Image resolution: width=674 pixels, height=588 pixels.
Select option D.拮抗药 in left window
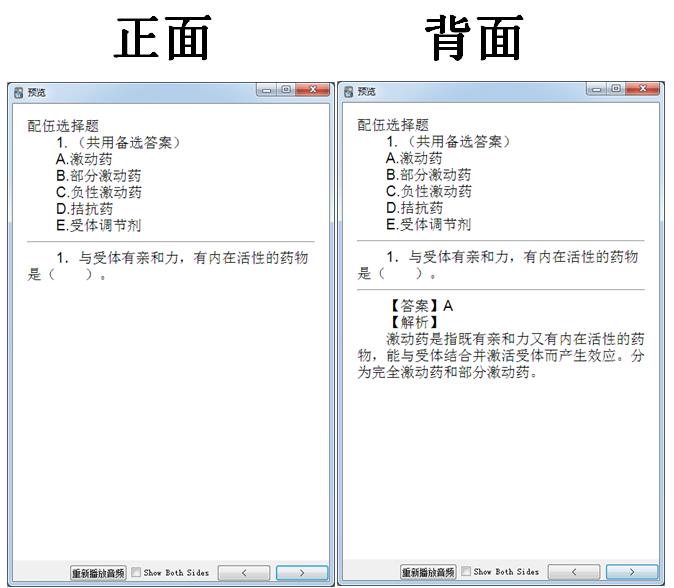pos(84,209)
